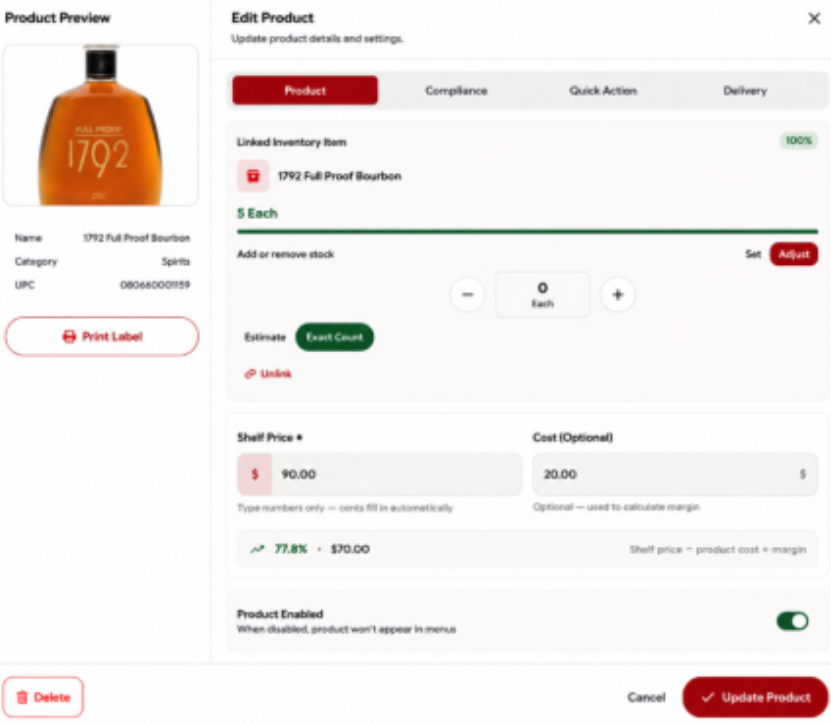Image resolution: width=831 pixels, height=725 pixels.
Task: Open the Compliance tab
Action: (456, 91)
